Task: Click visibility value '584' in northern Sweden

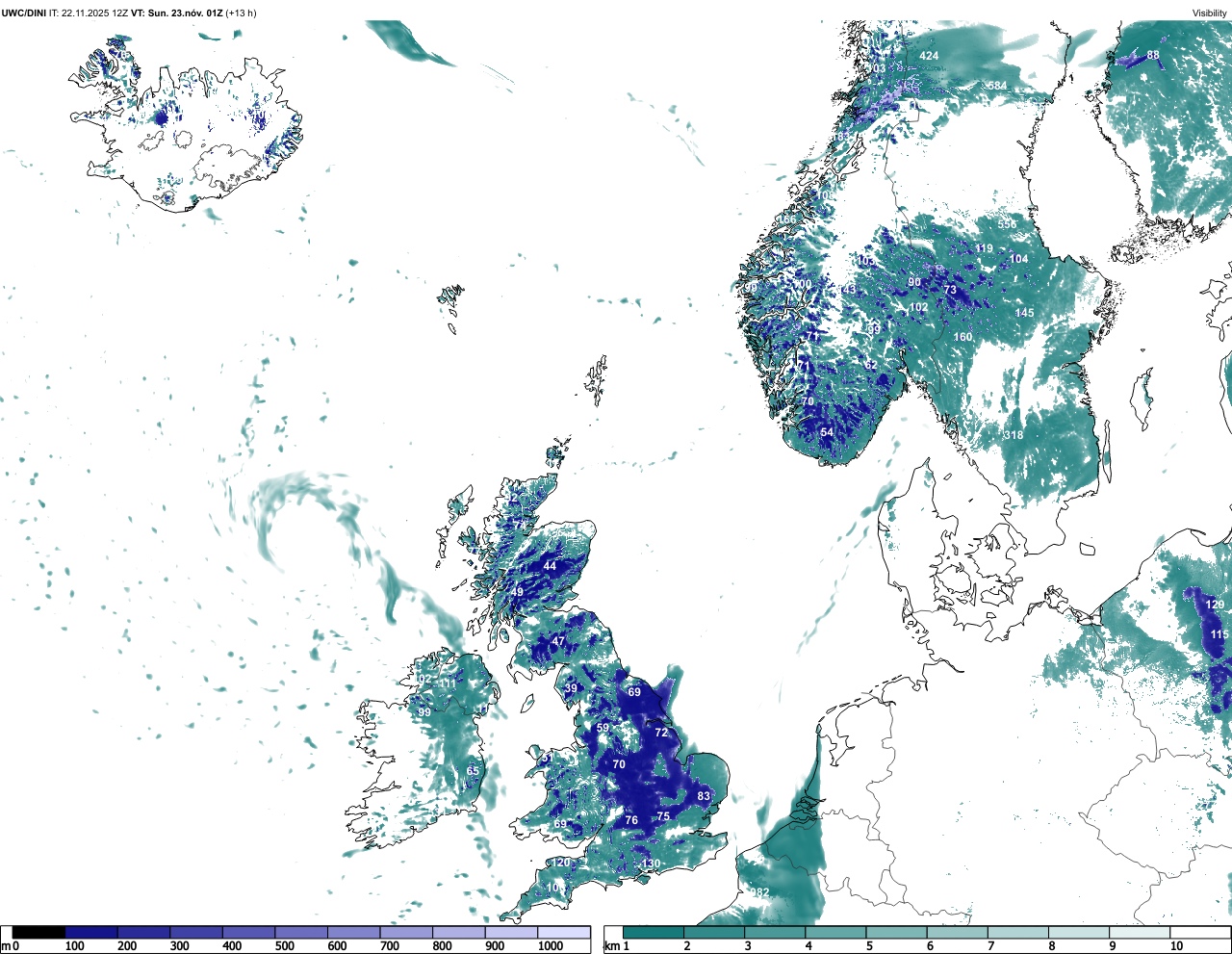Action: (x=997, y=86)
